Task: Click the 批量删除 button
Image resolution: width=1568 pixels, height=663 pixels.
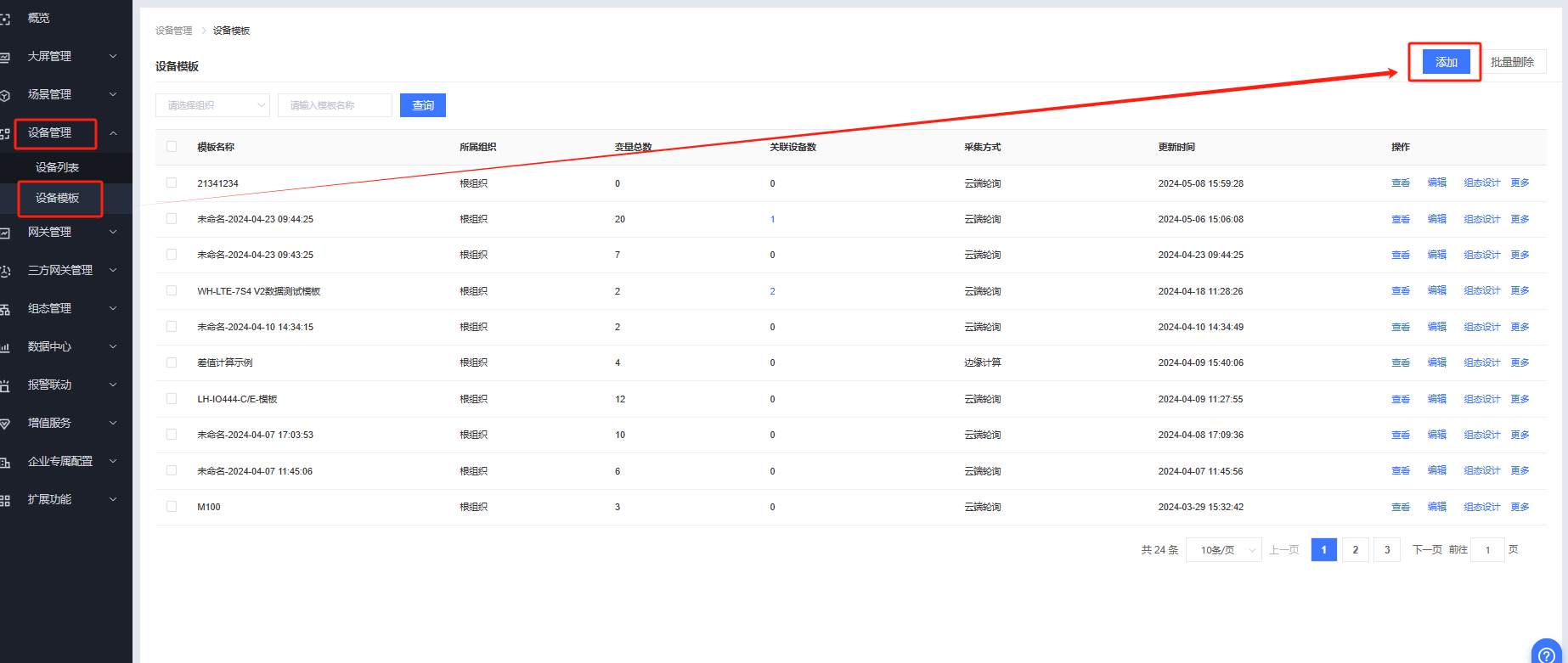Action: click(x=1512, y=62)
